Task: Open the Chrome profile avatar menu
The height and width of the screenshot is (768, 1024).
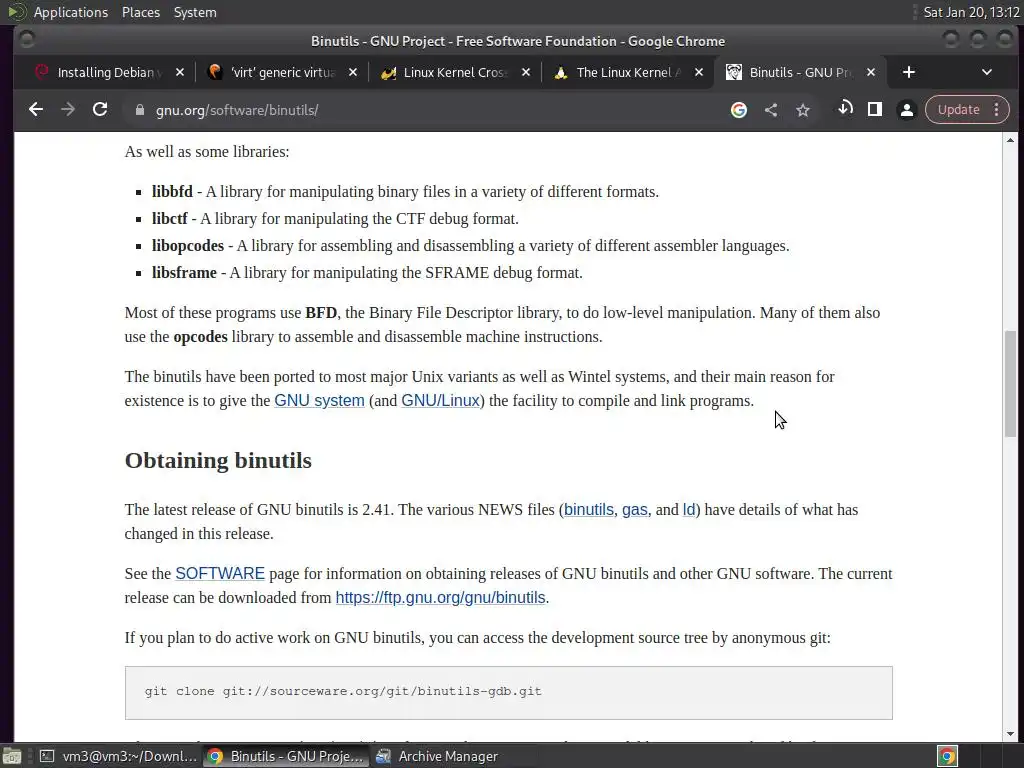Action: [x=906, y=110]
